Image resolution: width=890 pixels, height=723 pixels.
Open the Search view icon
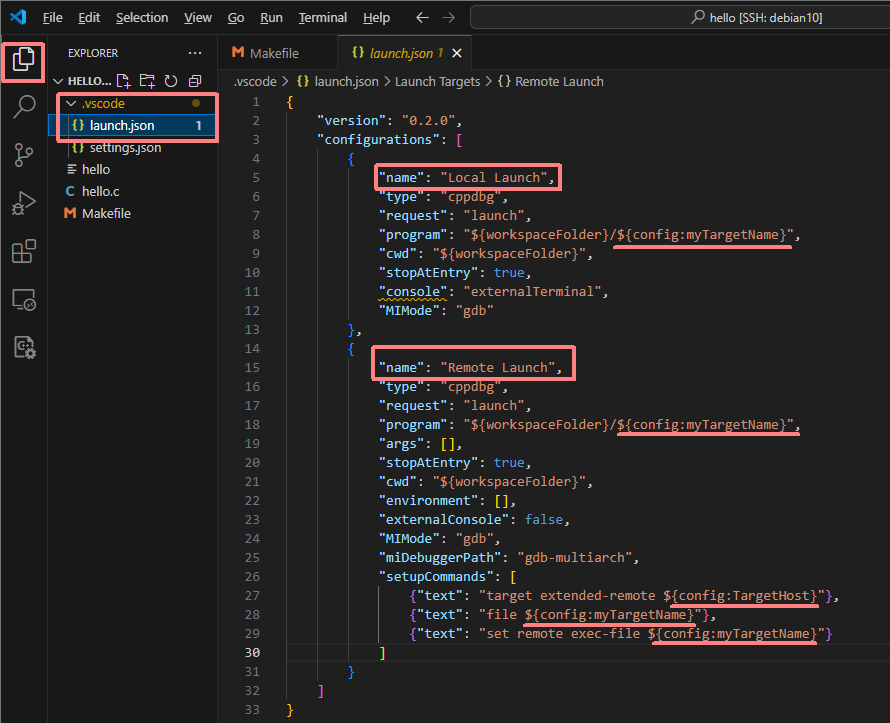(x=22, y=106)
